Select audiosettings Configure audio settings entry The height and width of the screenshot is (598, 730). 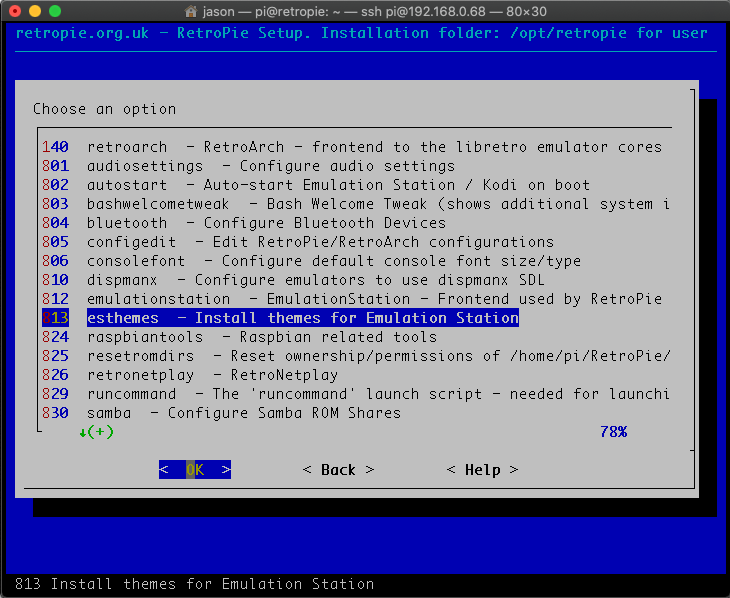[x=270, y=166]
